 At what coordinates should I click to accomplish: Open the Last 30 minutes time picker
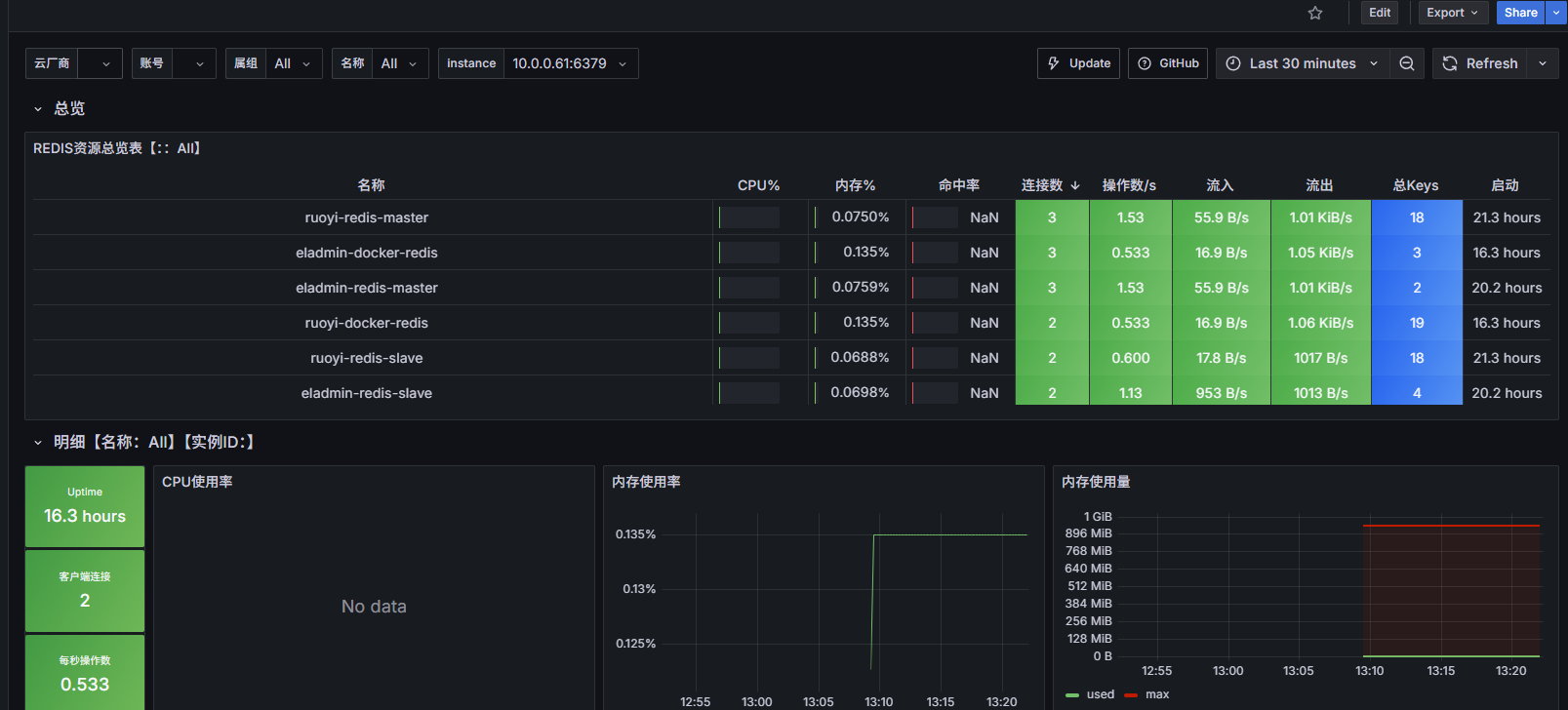click(x=1302, y=63)
